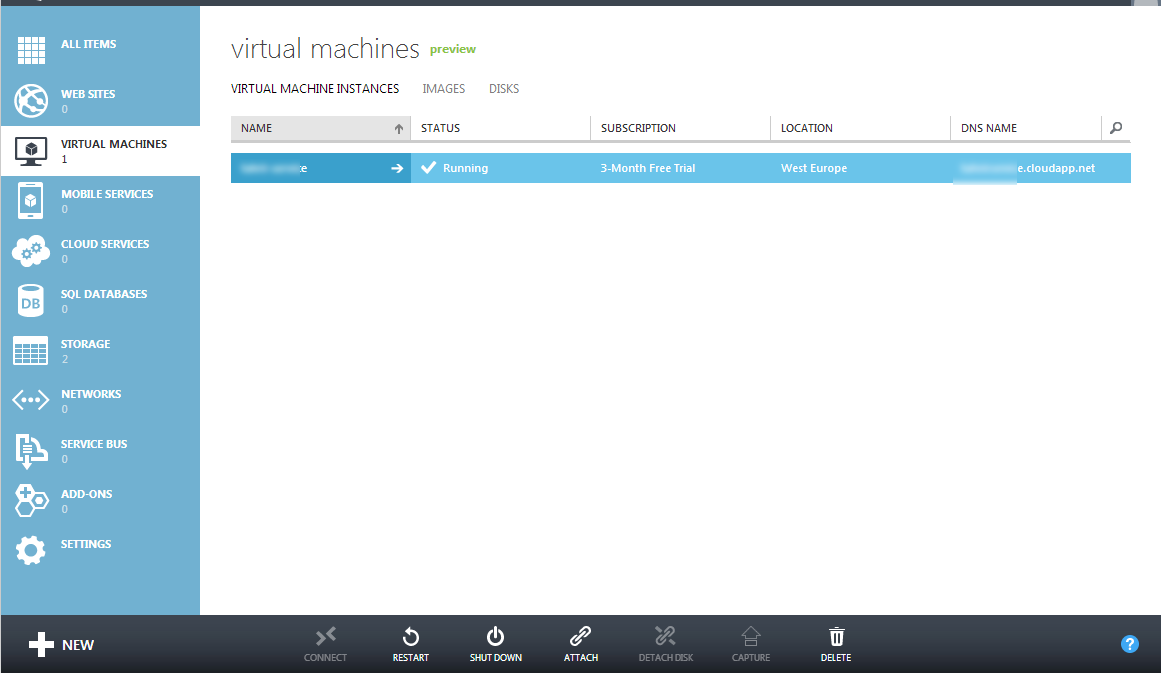The width and height of the screenshot is (1161, 673).
Task: Open the Web Sites menu entry
Action: pyautogui.click(x=100, y=101)
